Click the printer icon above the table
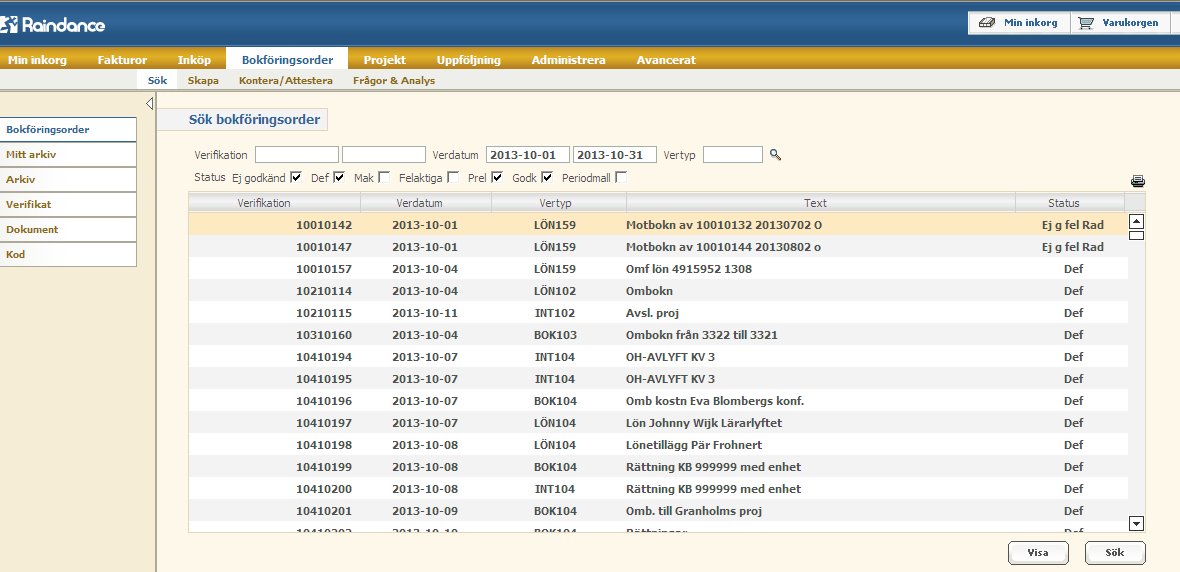Image resolution: width=1180 pixels, height=572 pixels. coord(1137,181)
